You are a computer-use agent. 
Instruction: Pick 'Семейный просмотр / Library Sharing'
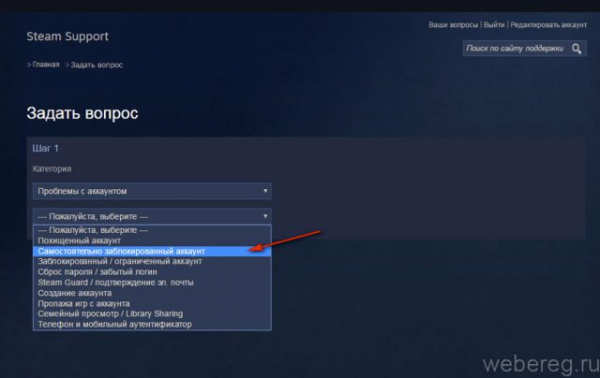tap(152, 314)
